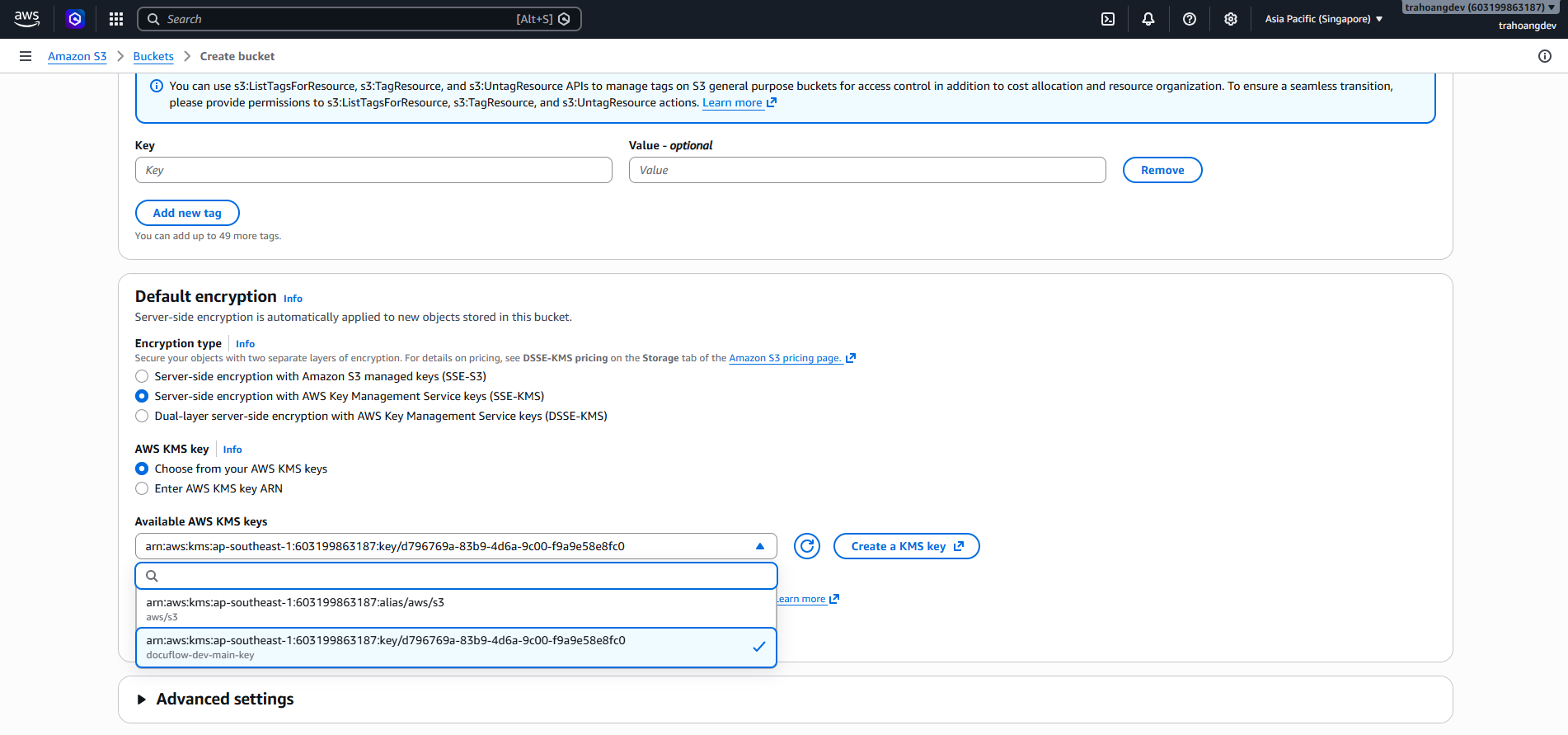Click the purple Amazon Q icon

[75, 19]
